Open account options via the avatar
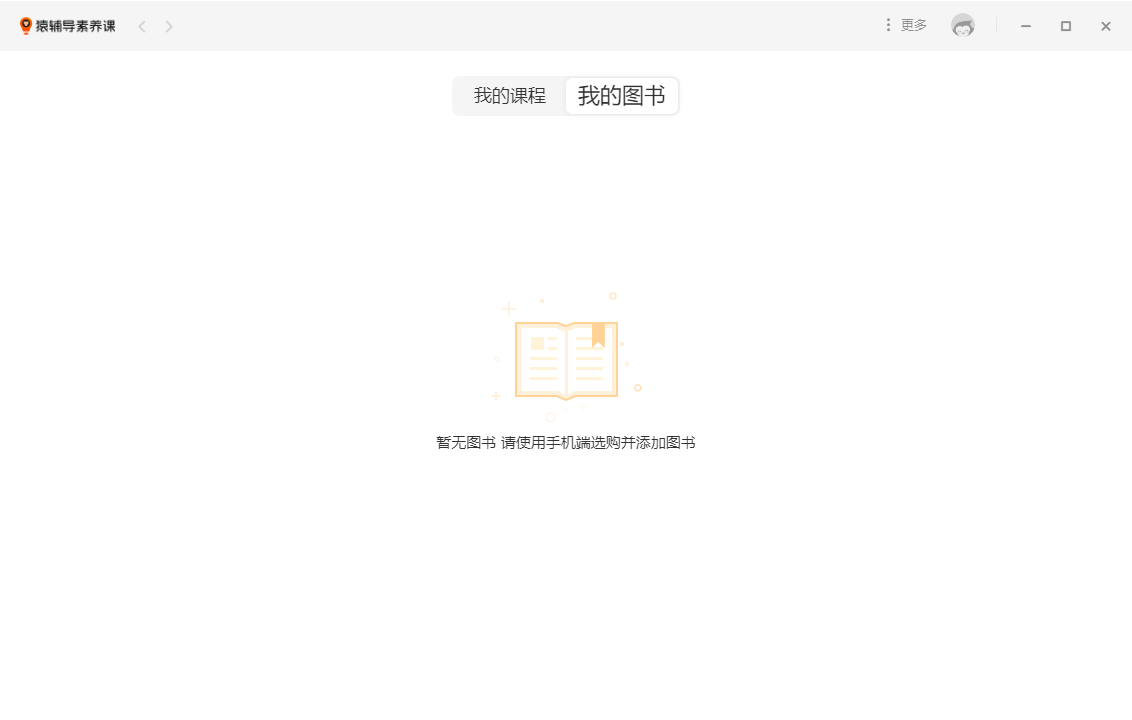The image size is (1132, 720). pyautogui.click(x=963, y=25)
